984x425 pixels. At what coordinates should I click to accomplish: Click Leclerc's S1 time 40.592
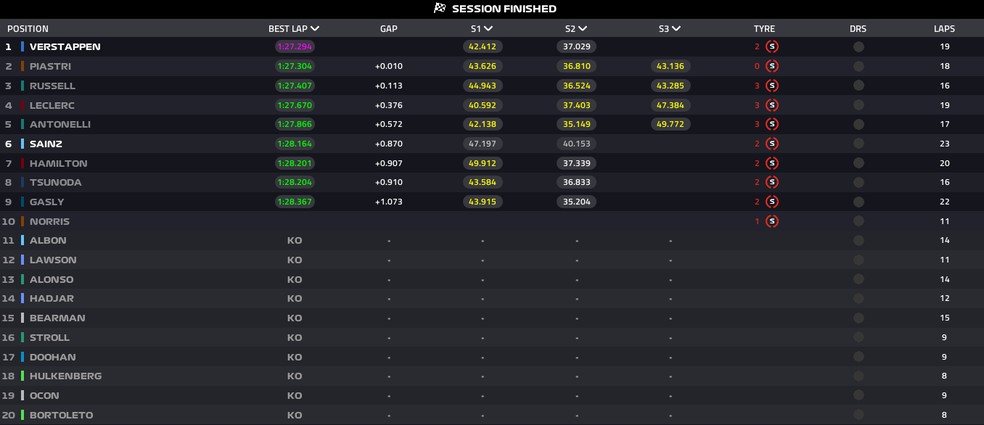coord(483,105)
